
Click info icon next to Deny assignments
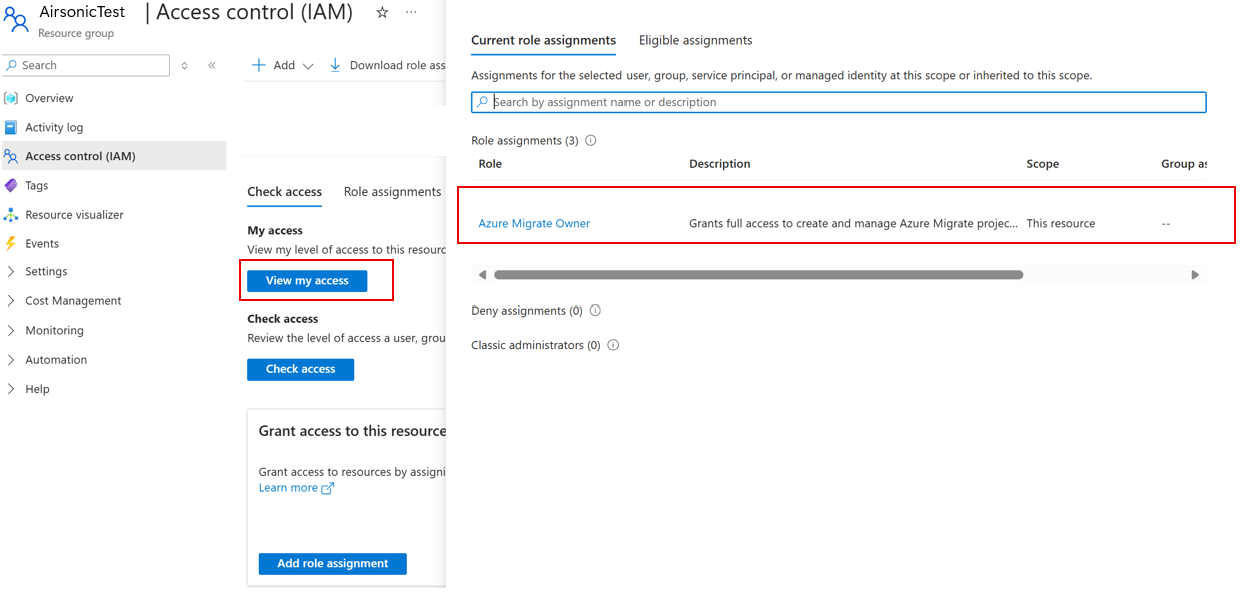[595, 311]
